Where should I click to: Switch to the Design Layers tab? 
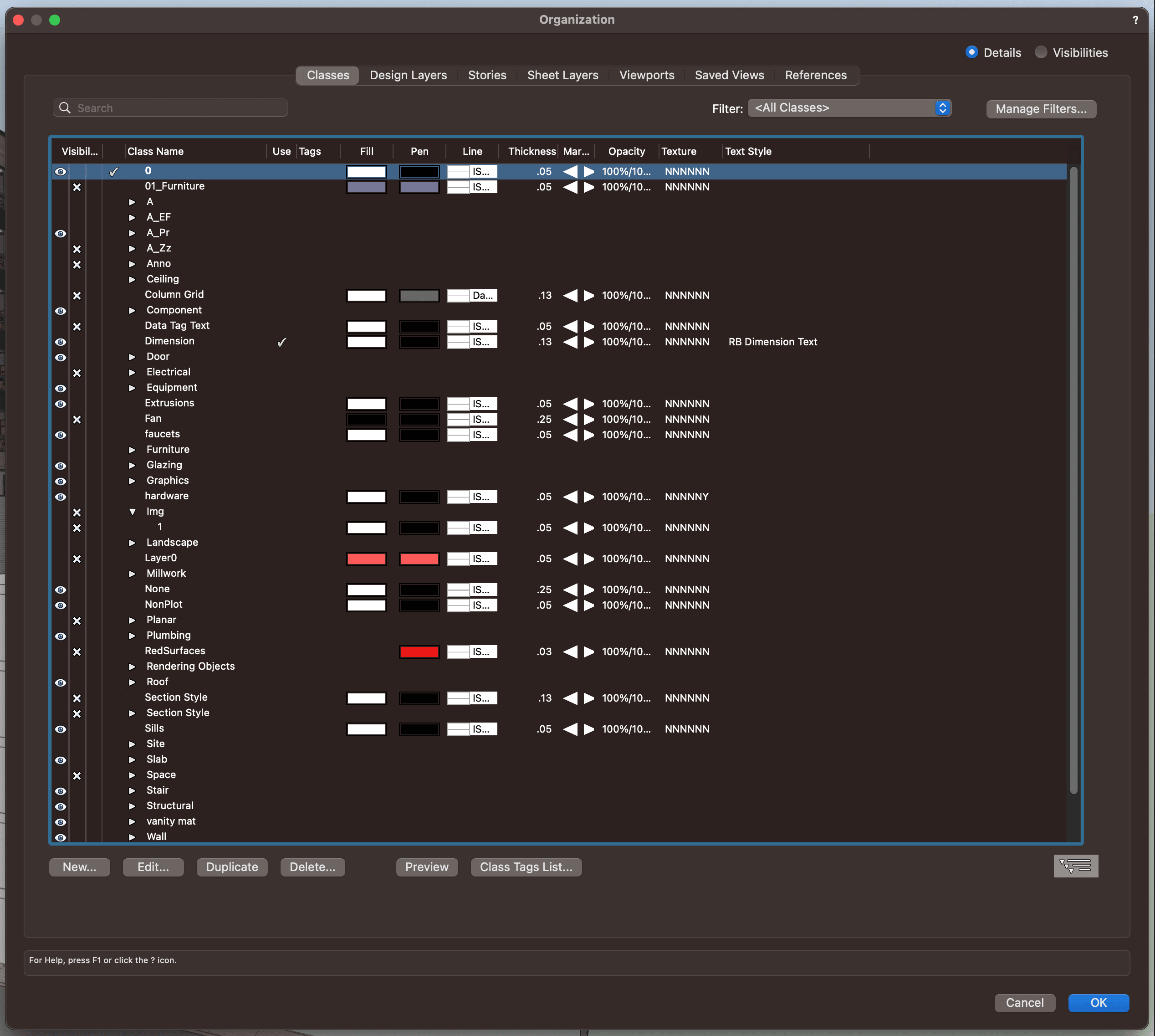pyautogui.click(x=408, y=75)
